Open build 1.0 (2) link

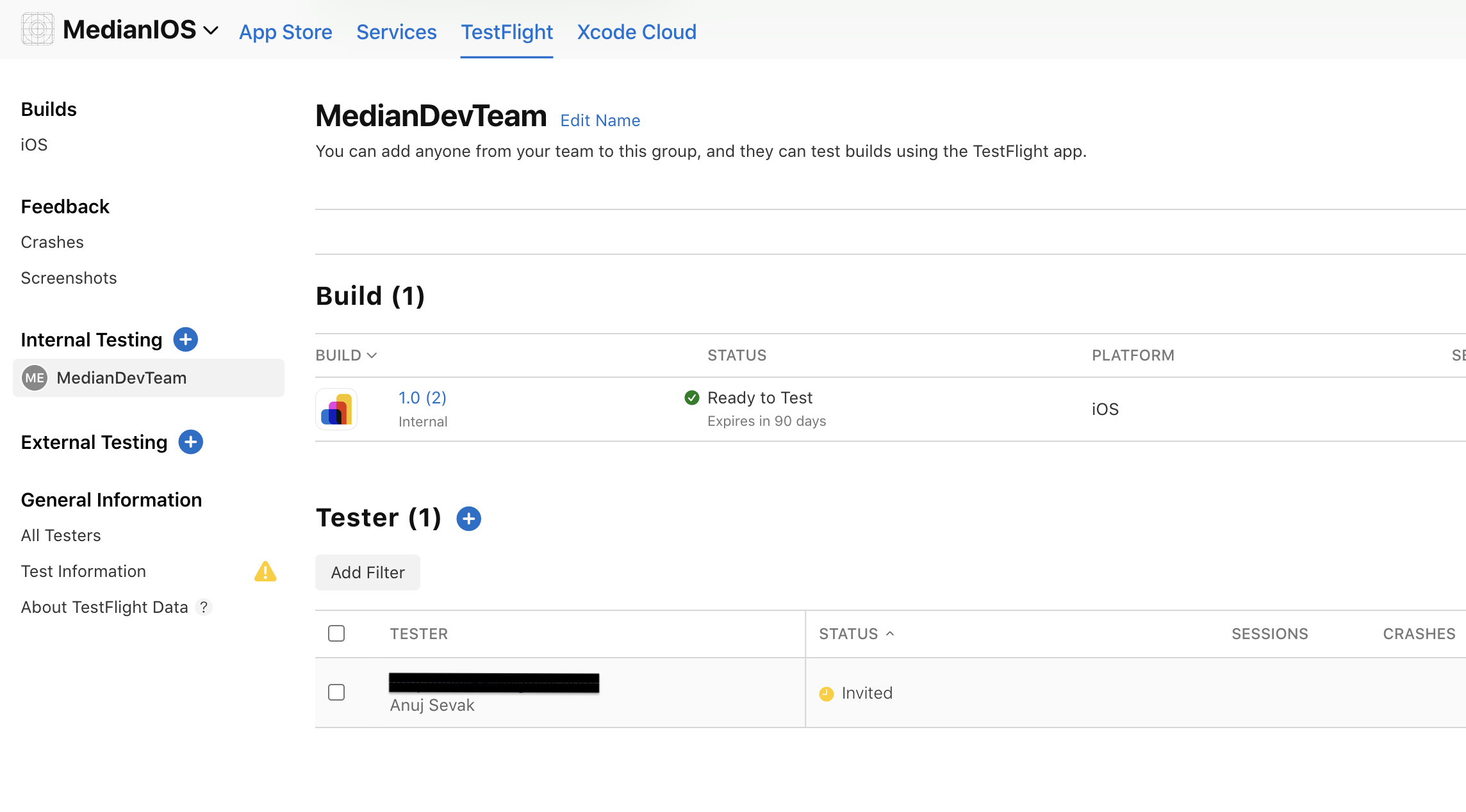[x=422, y=398]
